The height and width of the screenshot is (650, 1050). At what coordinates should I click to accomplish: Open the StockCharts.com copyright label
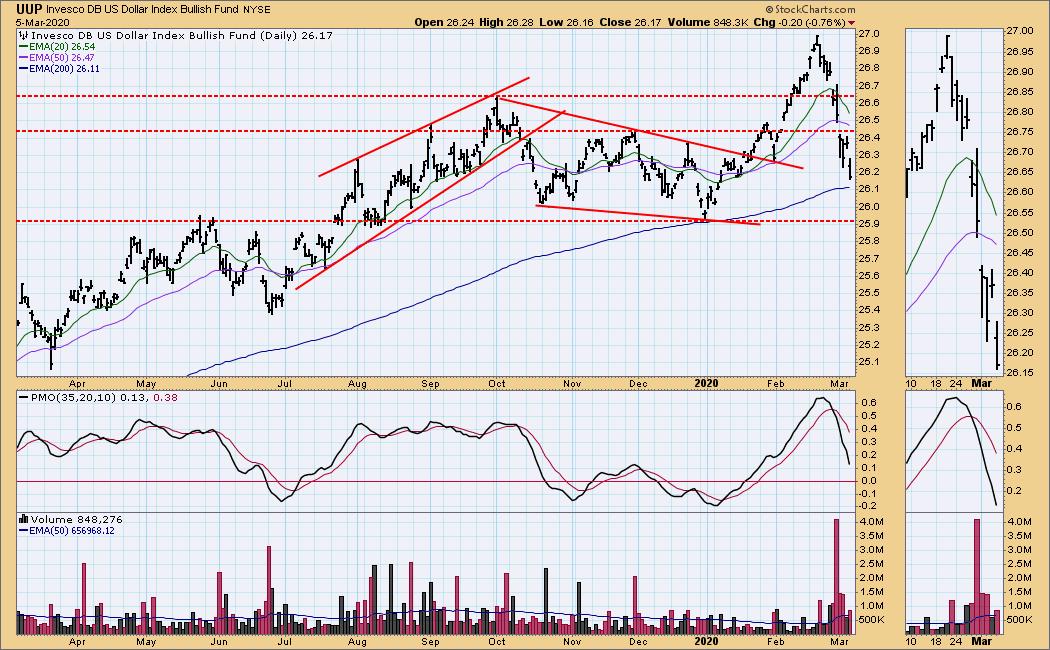point(810,9)
